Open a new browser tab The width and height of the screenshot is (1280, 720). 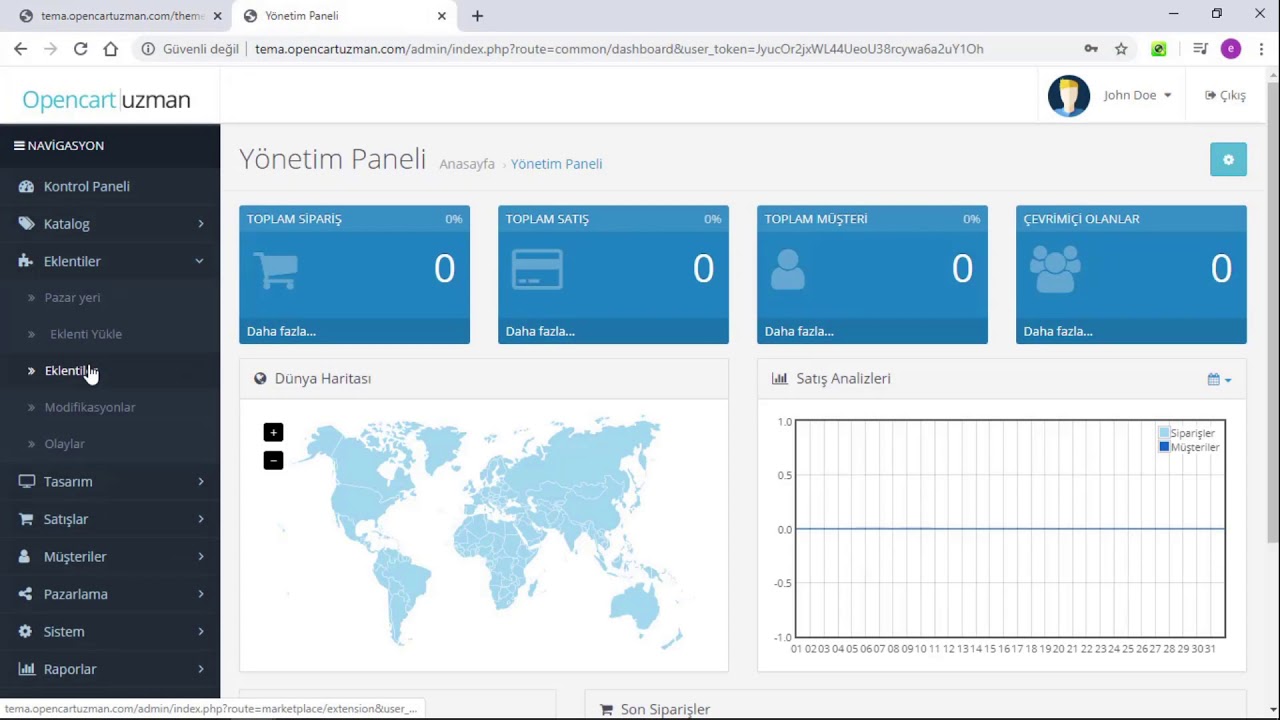[477, 16]
